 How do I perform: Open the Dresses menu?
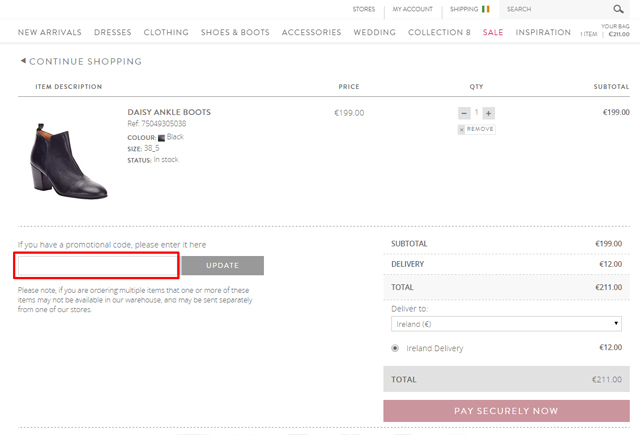(112, 33)
